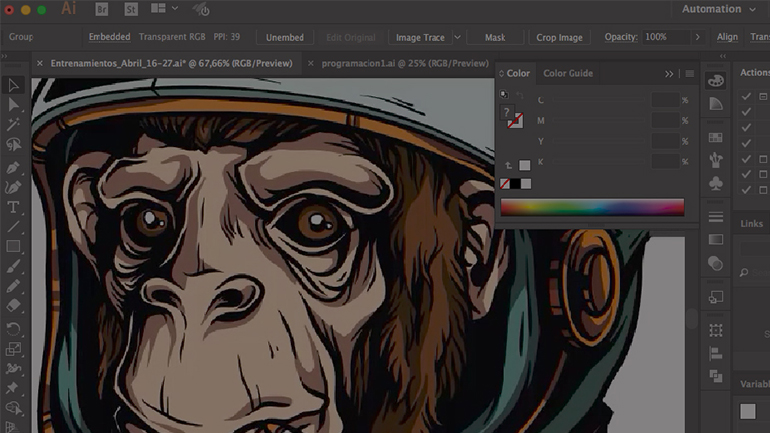Screen dimensions: 770x433
Task: Select the Magic Wand tool
Action: point(13,125)
